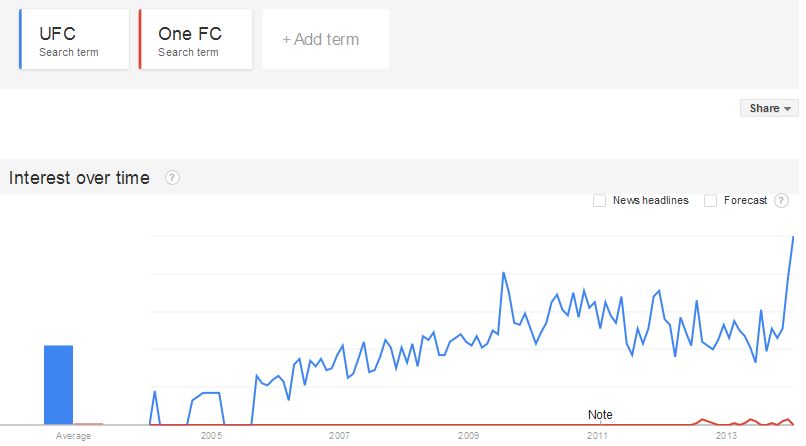This screenshot has width=806, height=446.
Task: Click the small red One FC average bar
Action: coord(90,423)
